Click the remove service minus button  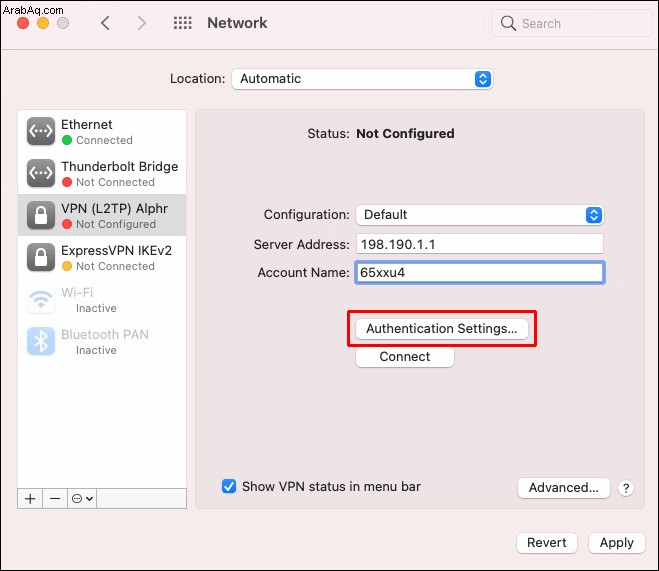[x=55, y=499]
